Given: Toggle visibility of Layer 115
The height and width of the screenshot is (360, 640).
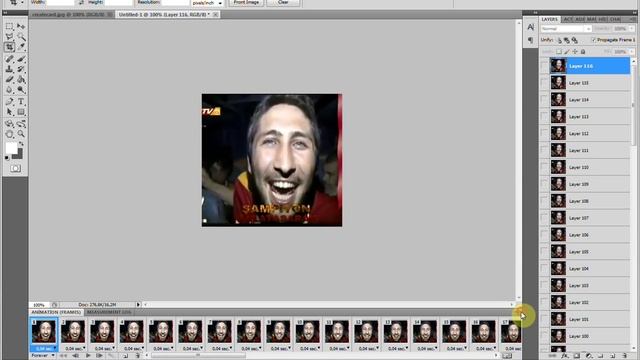Looking at the screenshot, I should tap(544, 83).
